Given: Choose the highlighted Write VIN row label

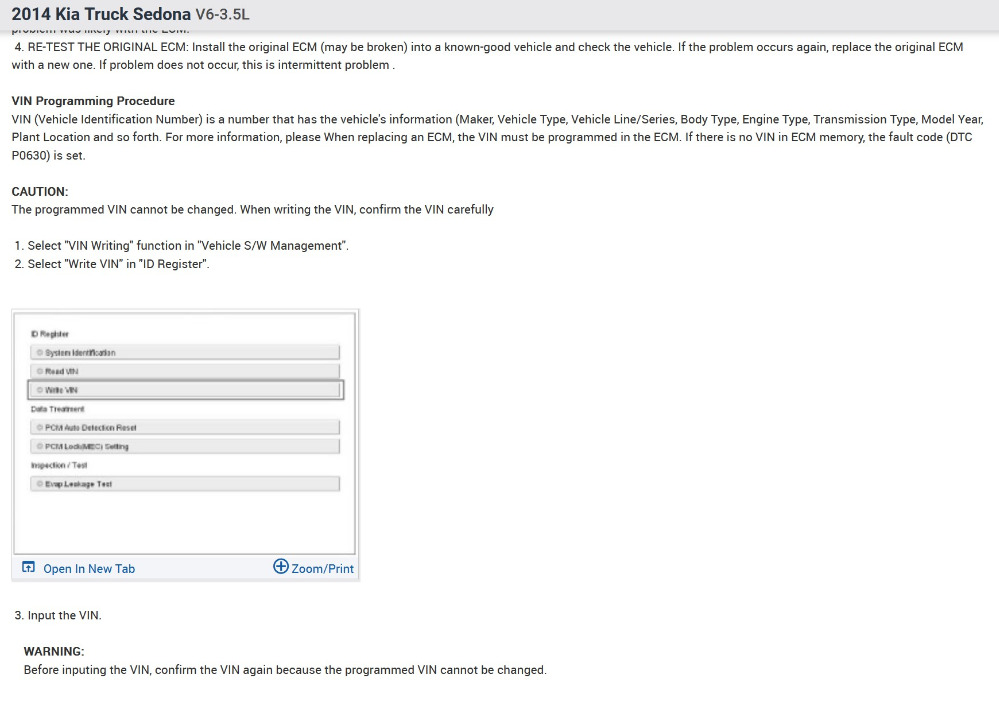Looking at the screenshot, I should [62, 391].
